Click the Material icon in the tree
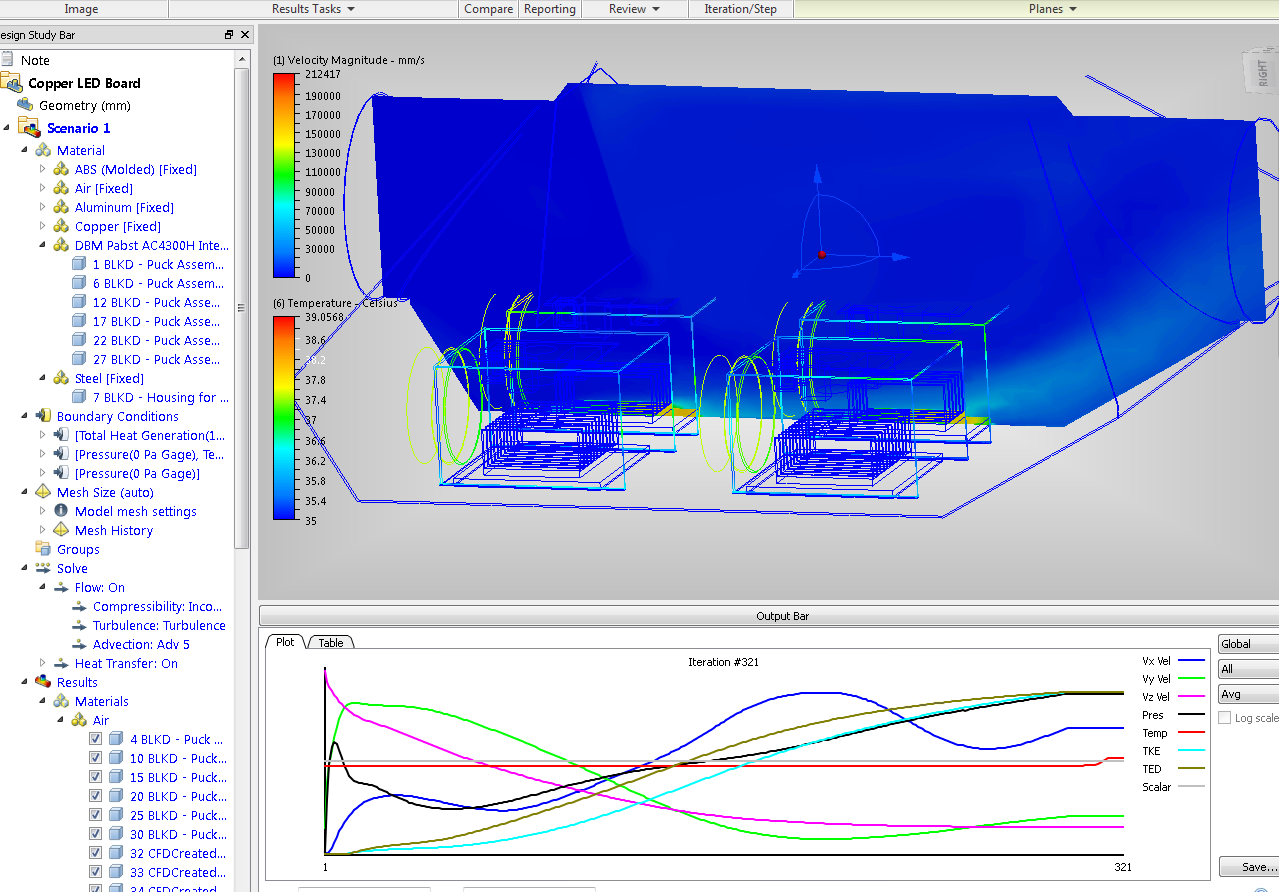Viewport: 1279px width, 892px height. point(43,150)
